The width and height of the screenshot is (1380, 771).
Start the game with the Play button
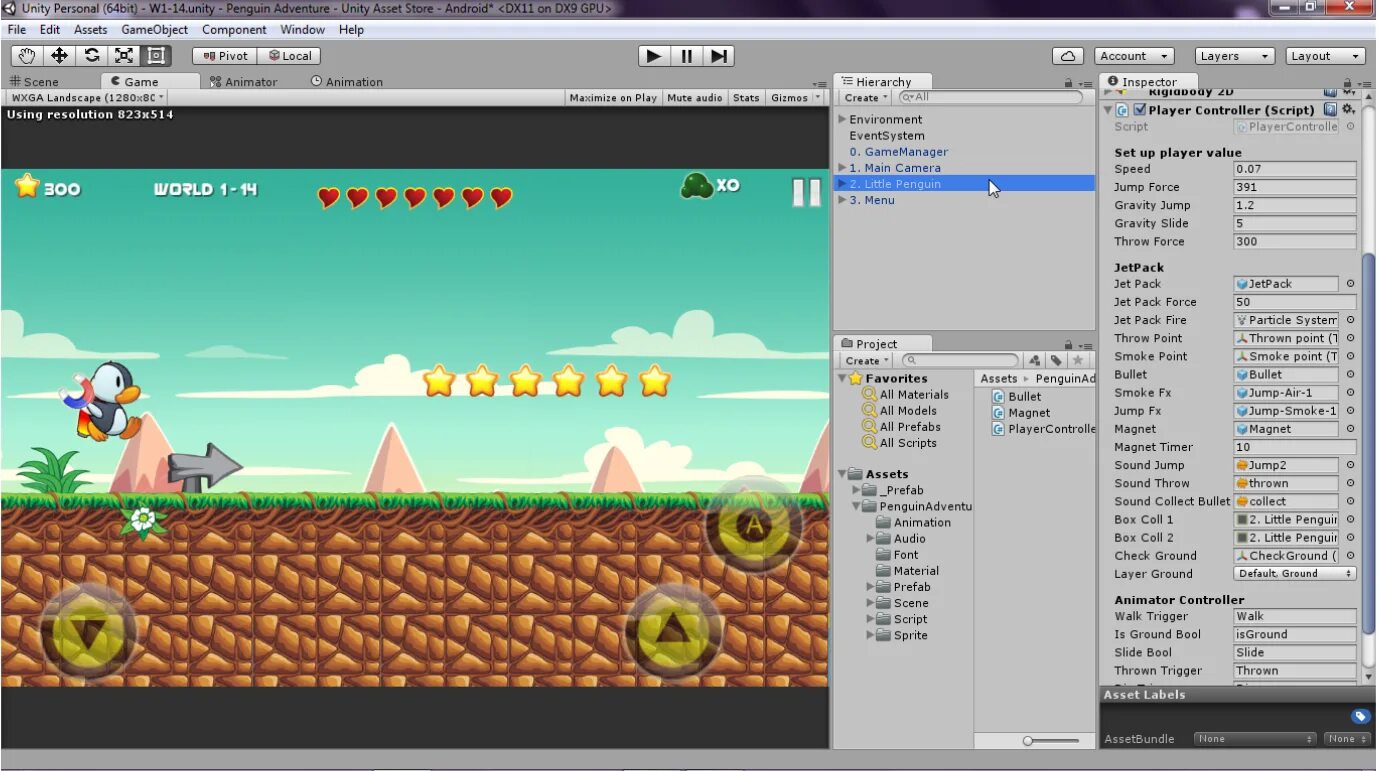click(654, 56)
